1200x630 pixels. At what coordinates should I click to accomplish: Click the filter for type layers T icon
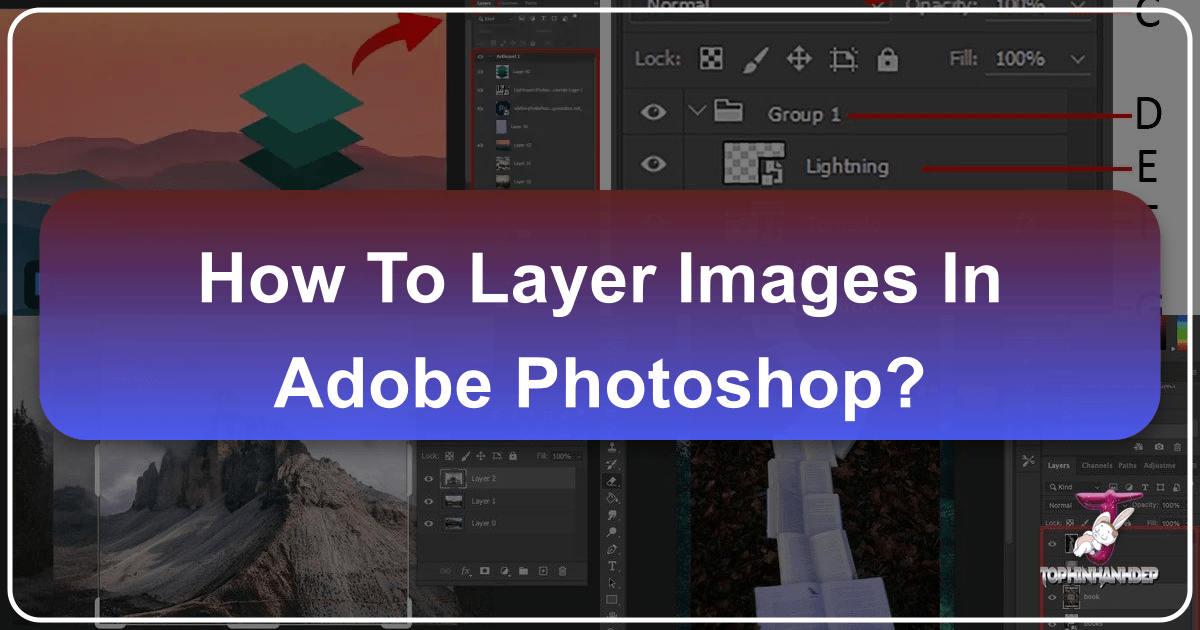point(1144,487)
